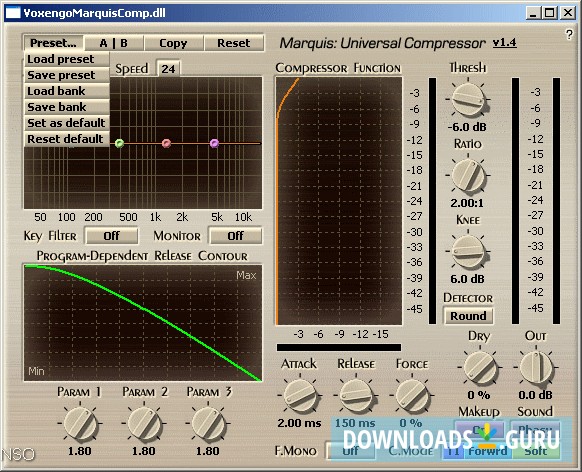Click the Copy button
The height and width of the screenshot is (472, 582).
pos(173,43)
